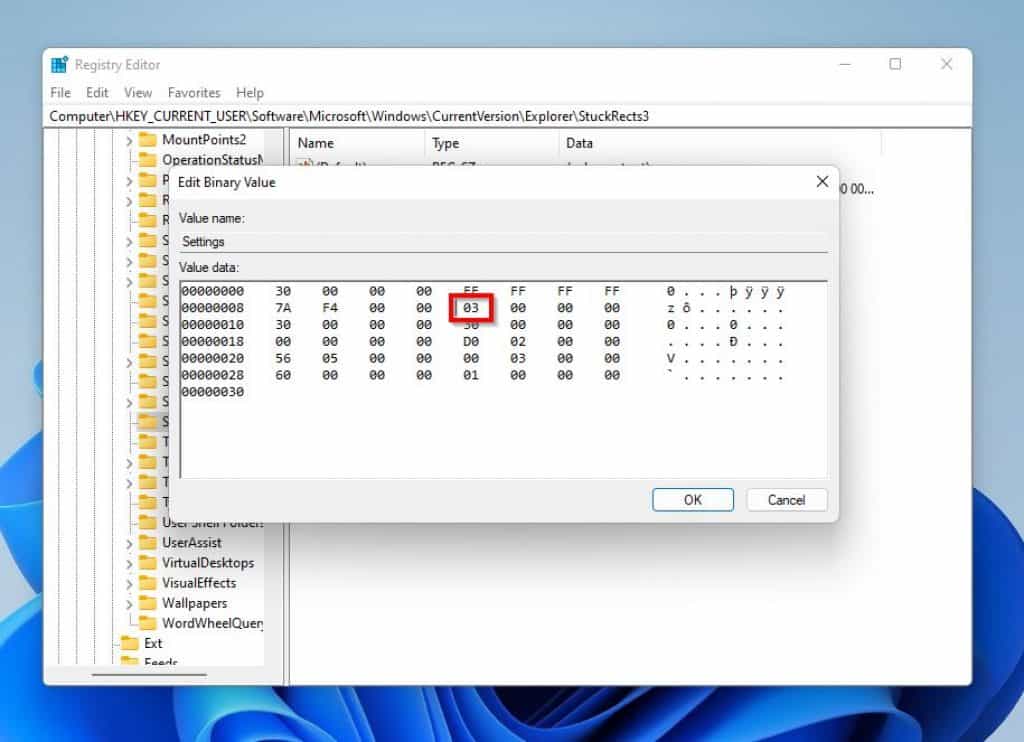
Task: Expand the MountPoints2 key
Action: pyautogui.click(x=129, y=140)
